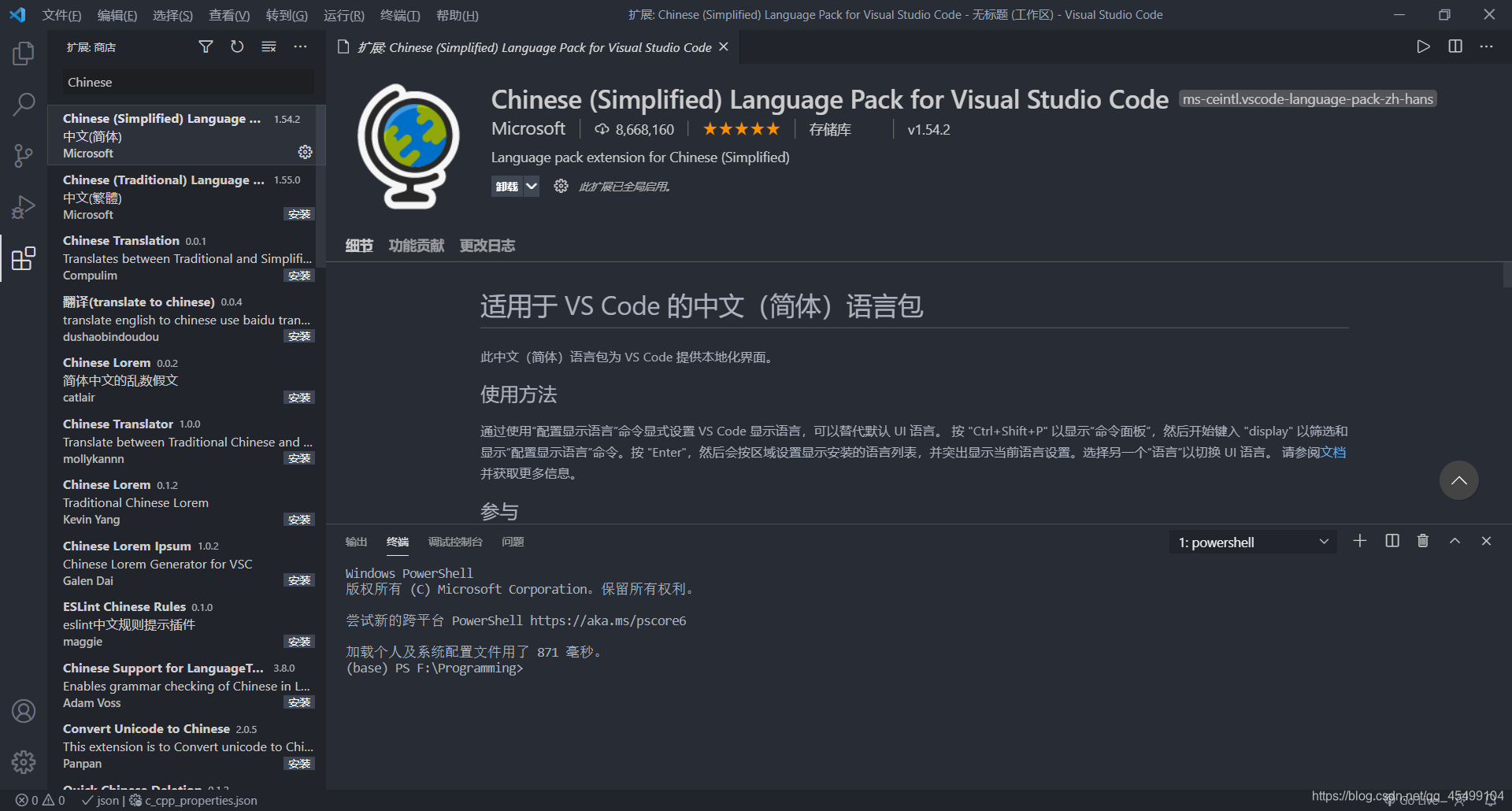1512x811 pixels.
Task: Install Chinese (Traditional) Language Pack
Action: [x=299, y=214]
